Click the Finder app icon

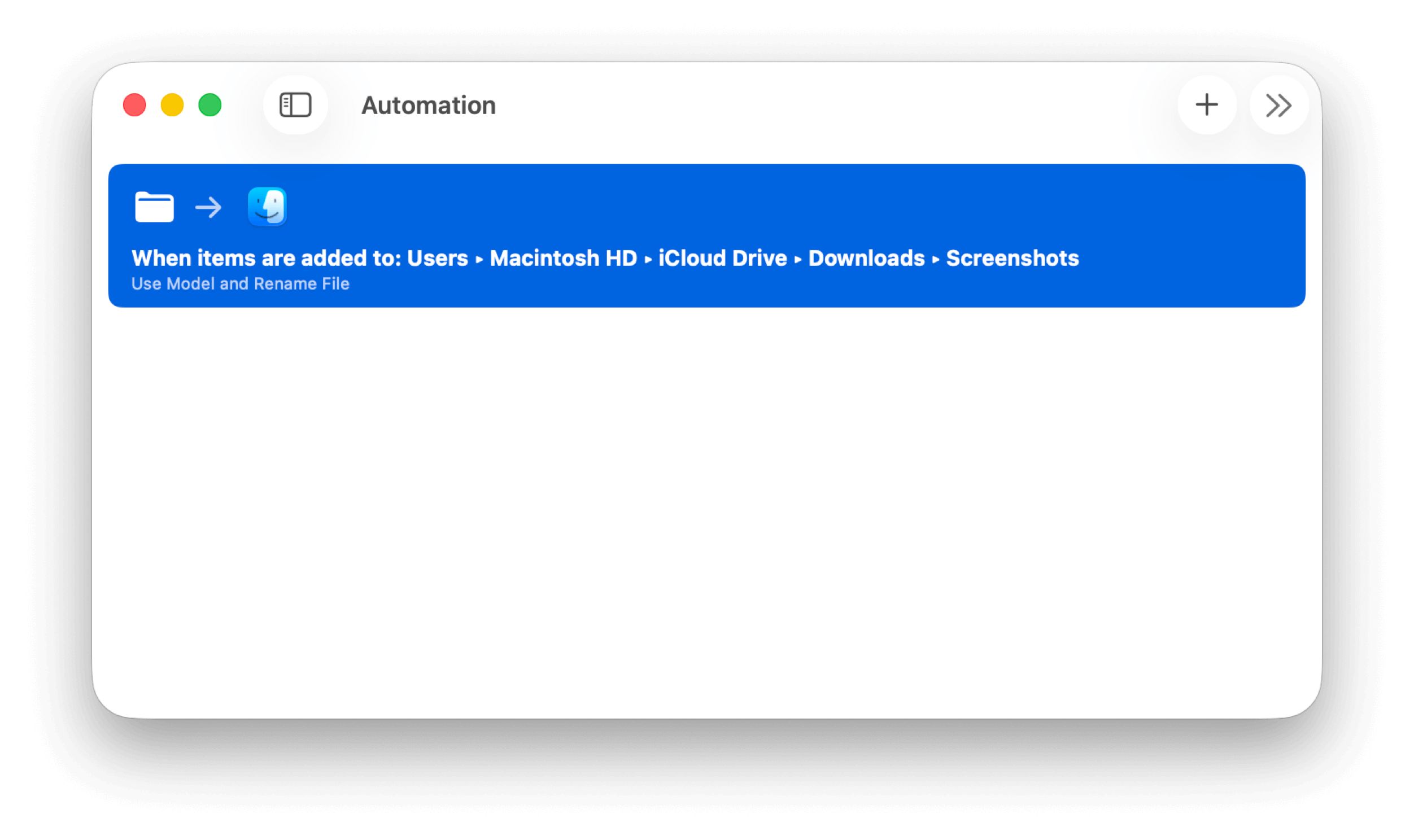tap(267, 207)
